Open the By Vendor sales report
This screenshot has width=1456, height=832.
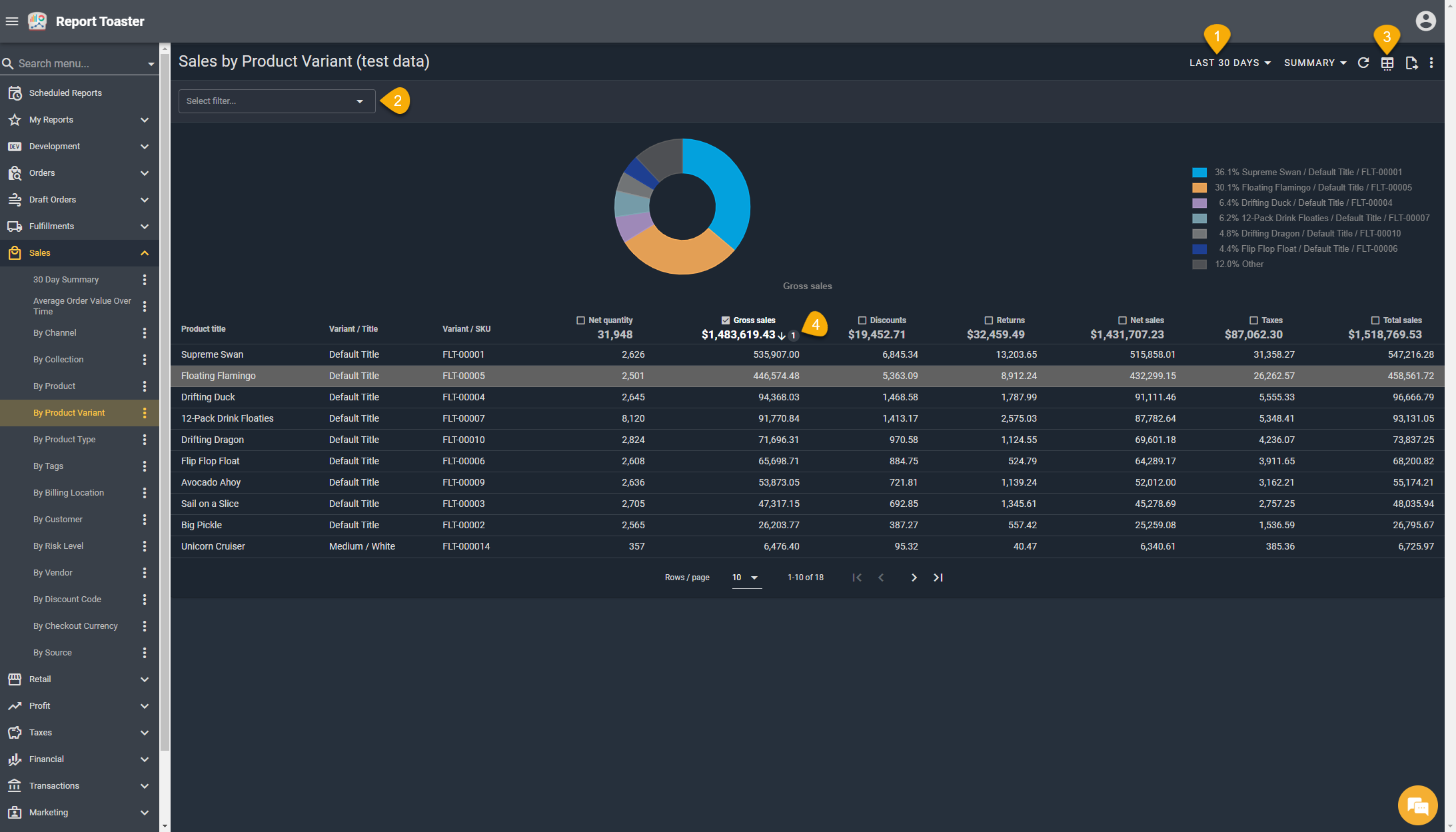(x=53, y=573)
